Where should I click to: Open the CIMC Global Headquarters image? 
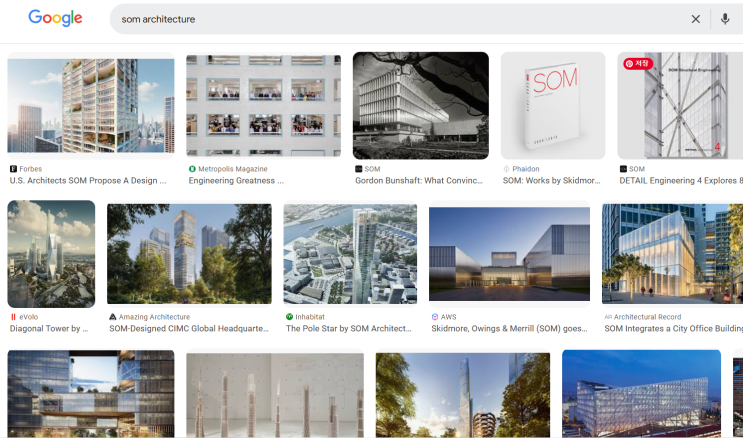pos(190,254)
